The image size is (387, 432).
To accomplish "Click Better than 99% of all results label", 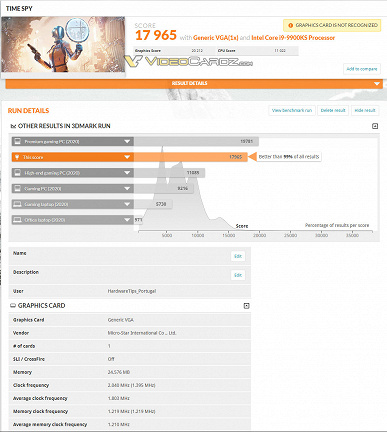I will click(289, 157).
